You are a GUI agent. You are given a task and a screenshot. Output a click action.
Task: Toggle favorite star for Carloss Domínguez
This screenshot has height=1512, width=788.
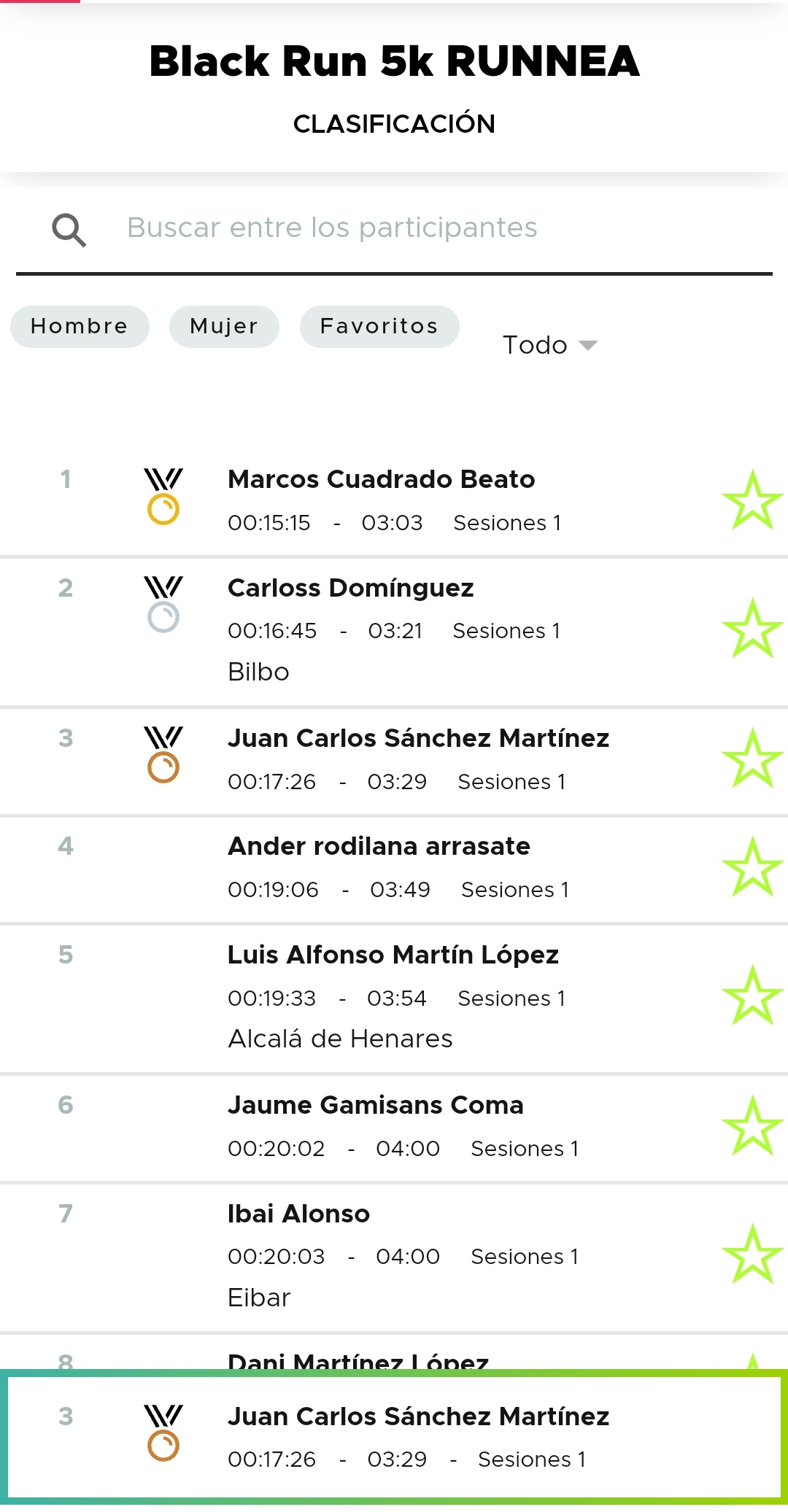coord(752,629)
